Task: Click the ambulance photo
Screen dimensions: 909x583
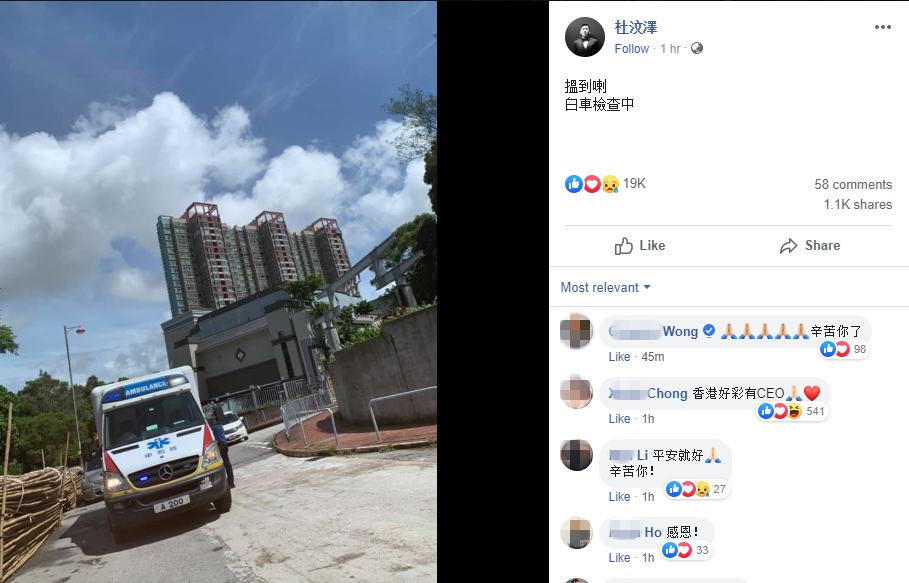Action: click(x=218, y=292)
